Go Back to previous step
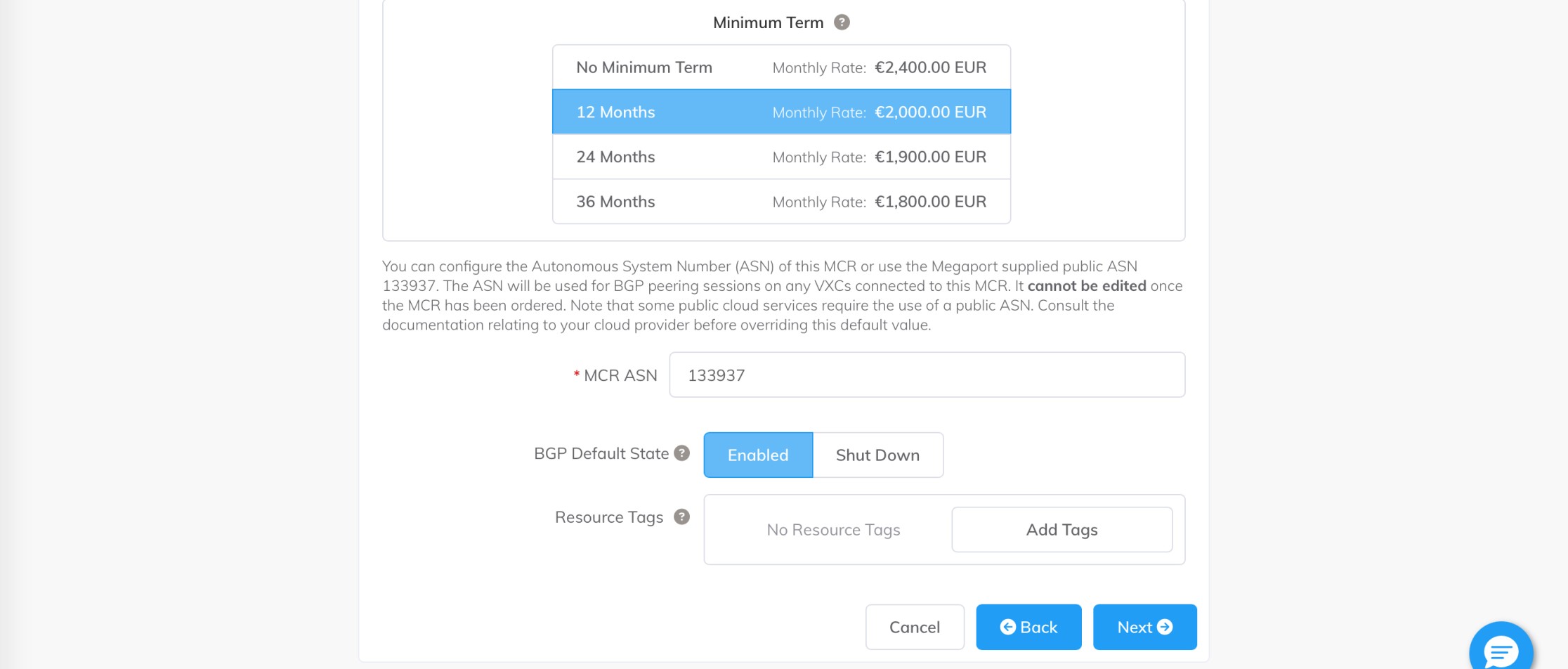Viewport: 1568px width, 669px height. coord(1028,627)
